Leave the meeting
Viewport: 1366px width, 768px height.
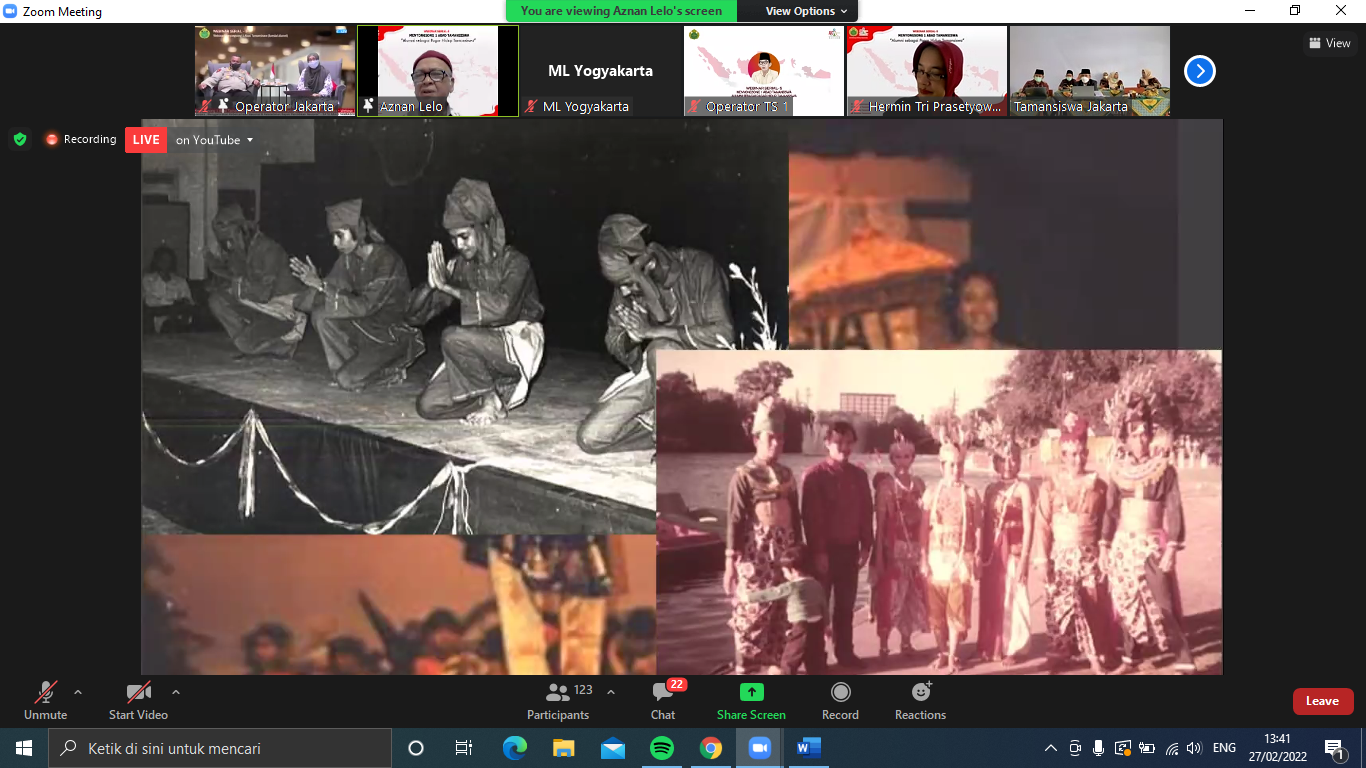pyautogui.click(x=1322, y=701)
